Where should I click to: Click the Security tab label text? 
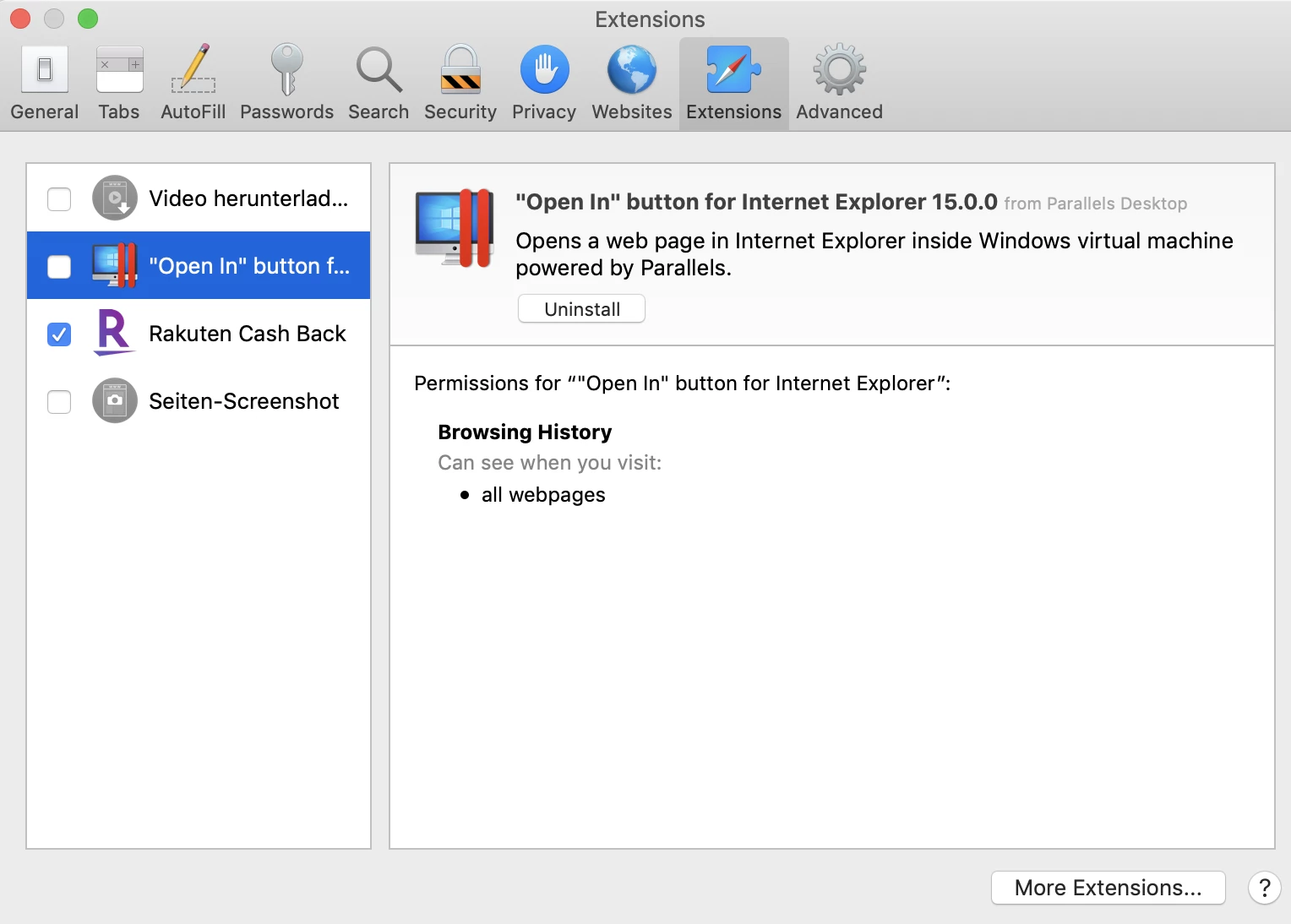(460, 111)
